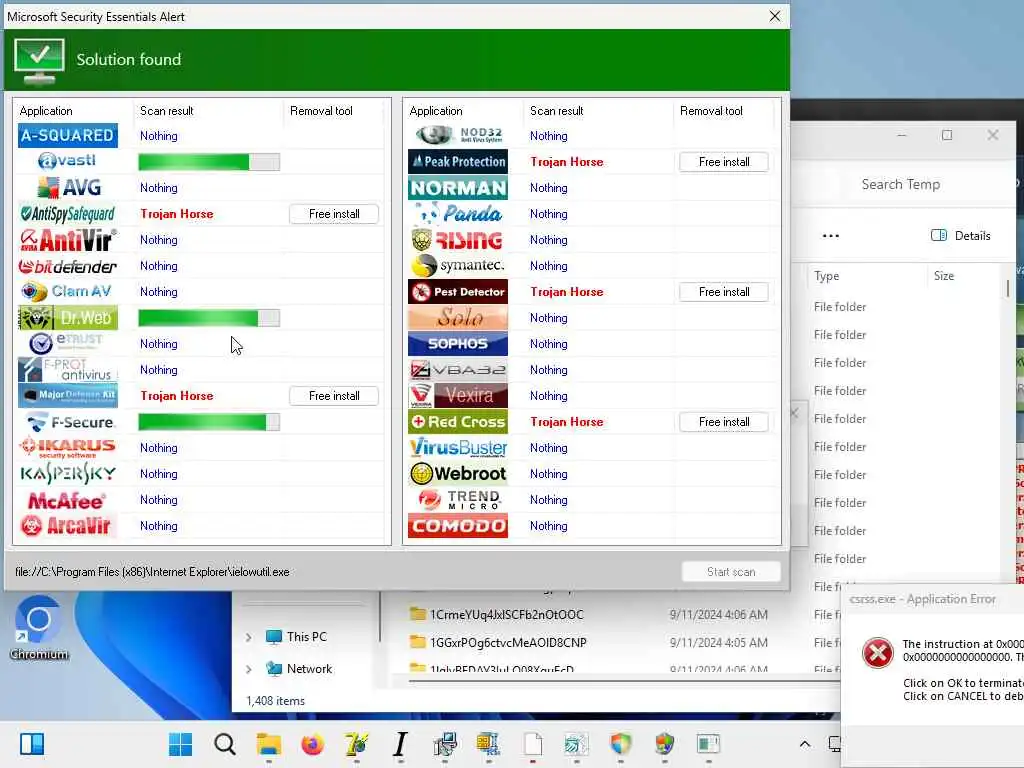Viewport: 1024px width, 768px height.
Task: Select the COMODO logo
Action: [x=458, y=526]
